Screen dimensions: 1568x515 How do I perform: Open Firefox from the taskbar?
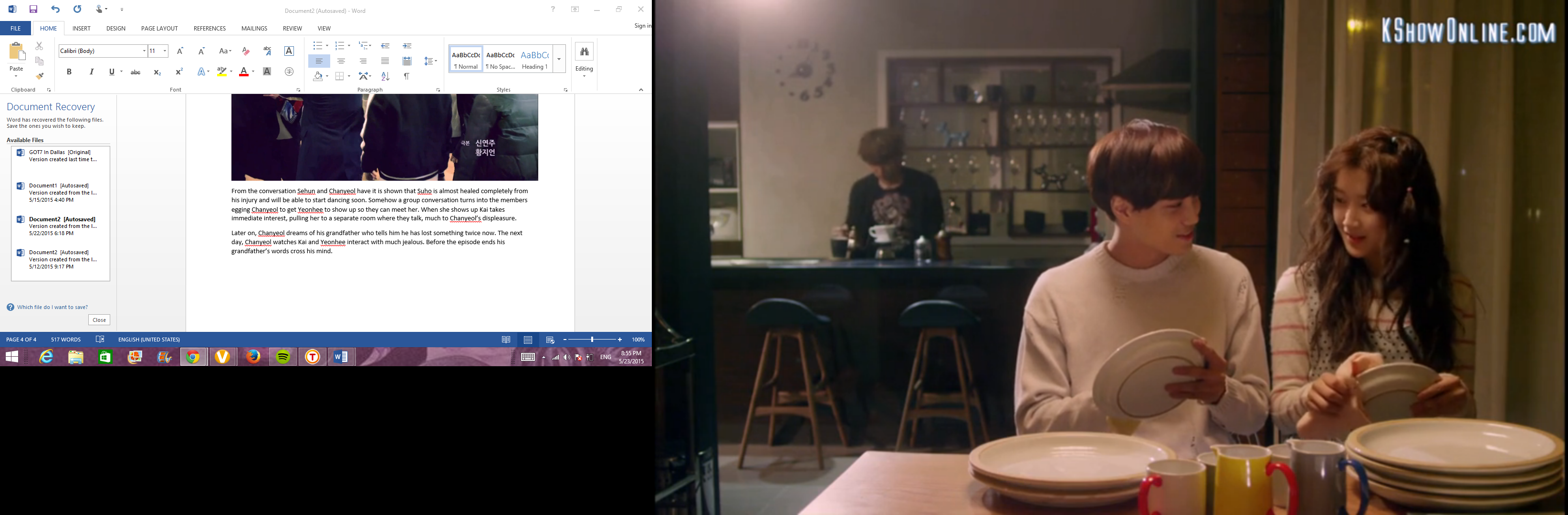point(254,357)
